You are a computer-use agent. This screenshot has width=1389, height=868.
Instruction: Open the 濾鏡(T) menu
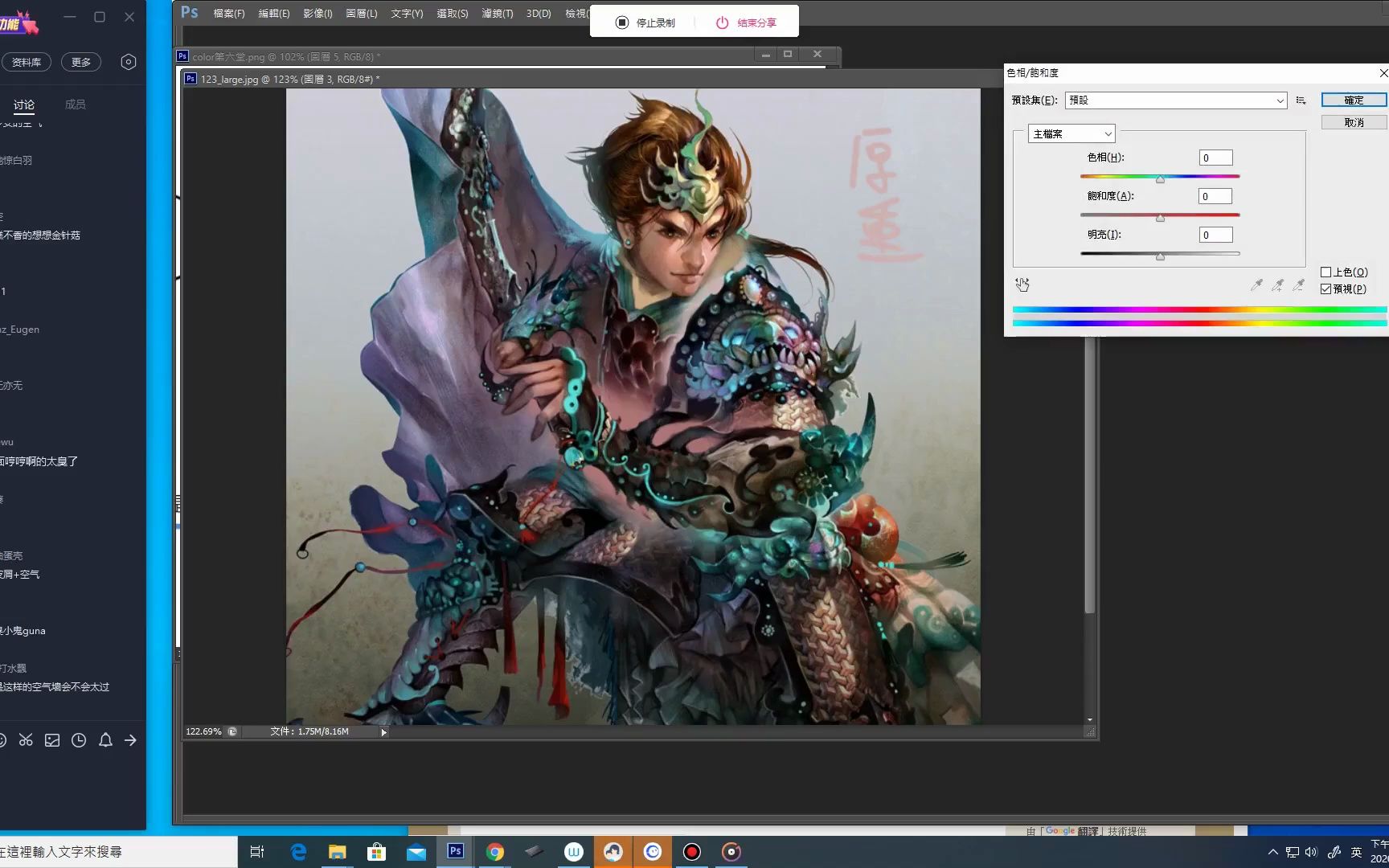[x=498, y=14]
